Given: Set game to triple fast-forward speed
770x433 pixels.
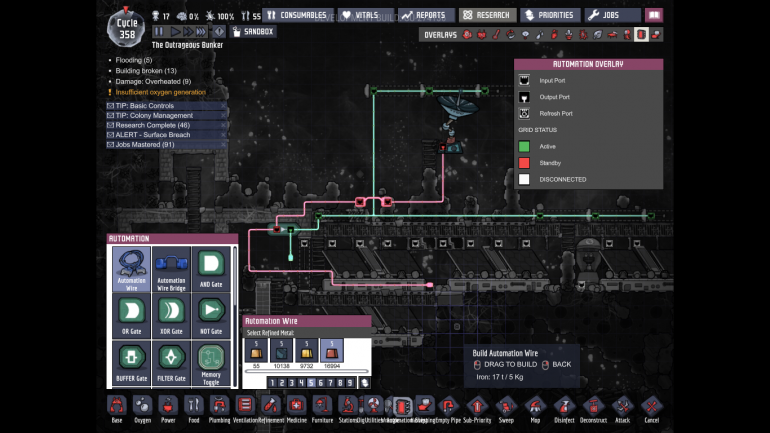Looking at the screenshot, I should pos(200,32).
